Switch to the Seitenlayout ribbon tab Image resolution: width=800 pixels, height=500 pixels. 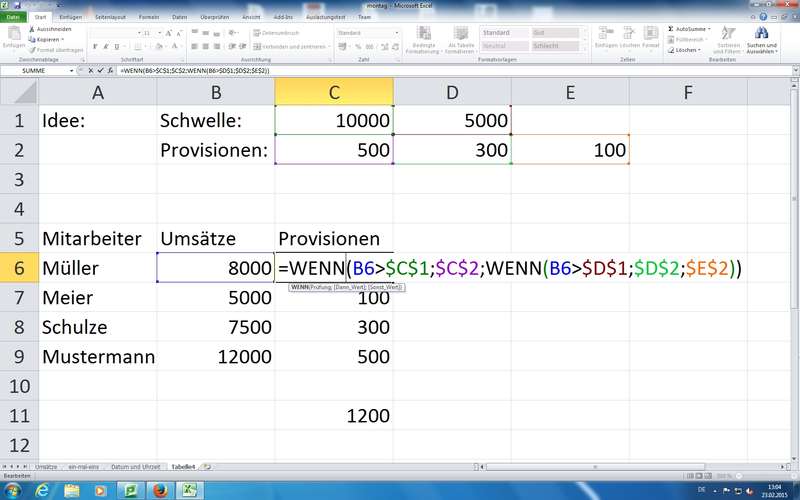pyautogui.click(x=110, y=17)
